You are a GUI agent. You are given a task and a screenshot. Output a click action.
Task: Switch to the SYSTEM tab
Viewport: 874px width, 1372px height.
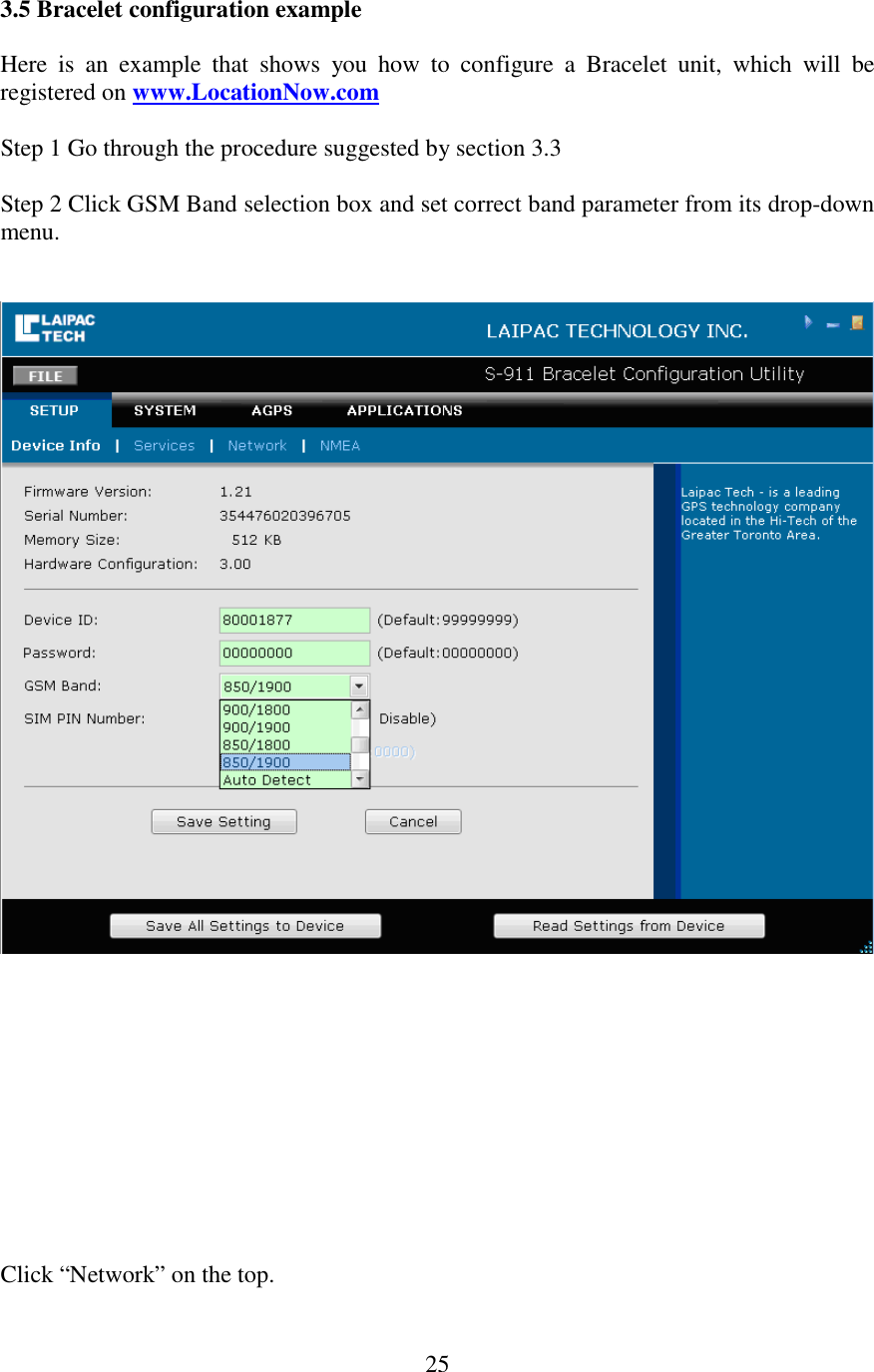click(165, 410)
